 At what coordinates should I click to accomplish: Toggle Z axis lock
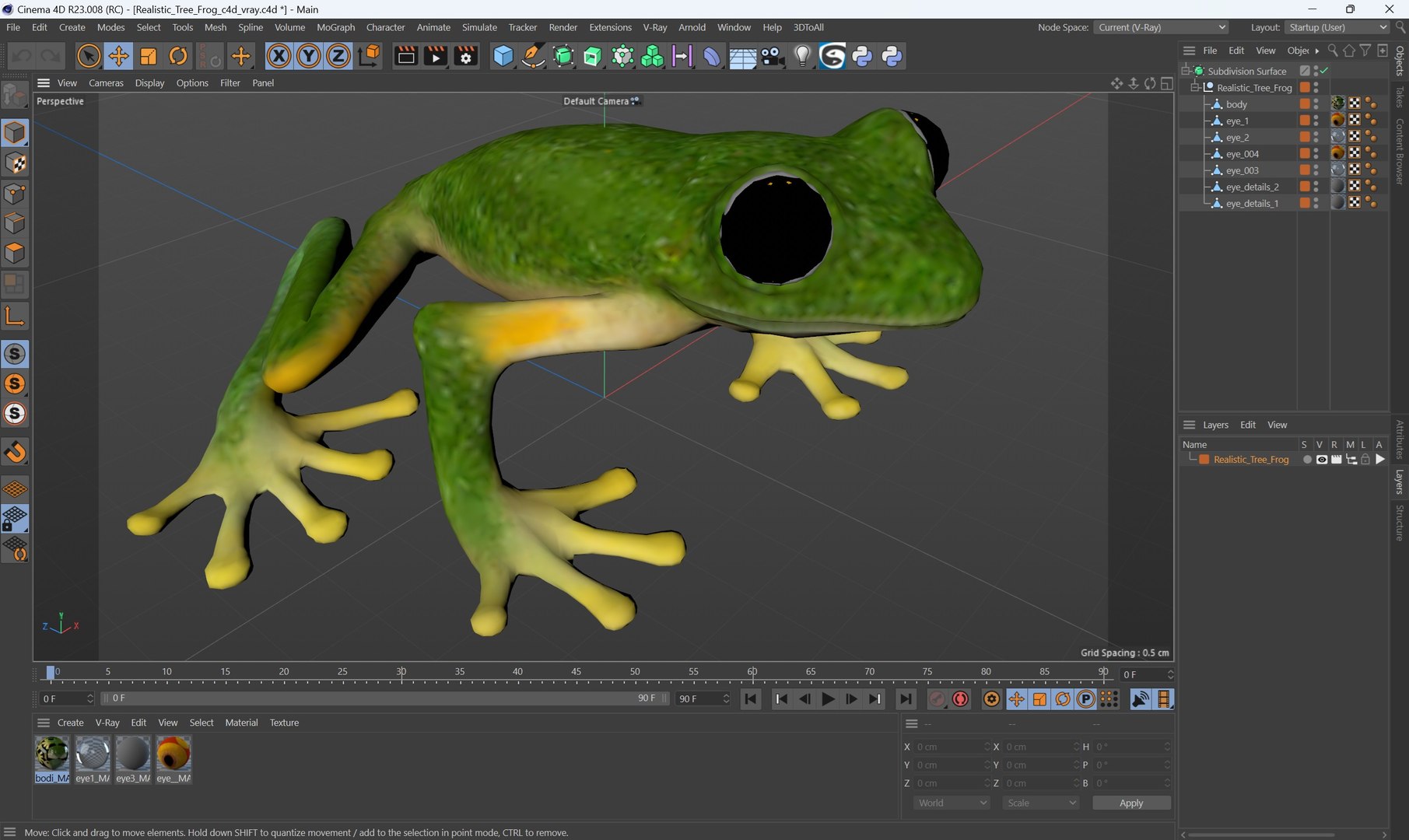(338, 56)
